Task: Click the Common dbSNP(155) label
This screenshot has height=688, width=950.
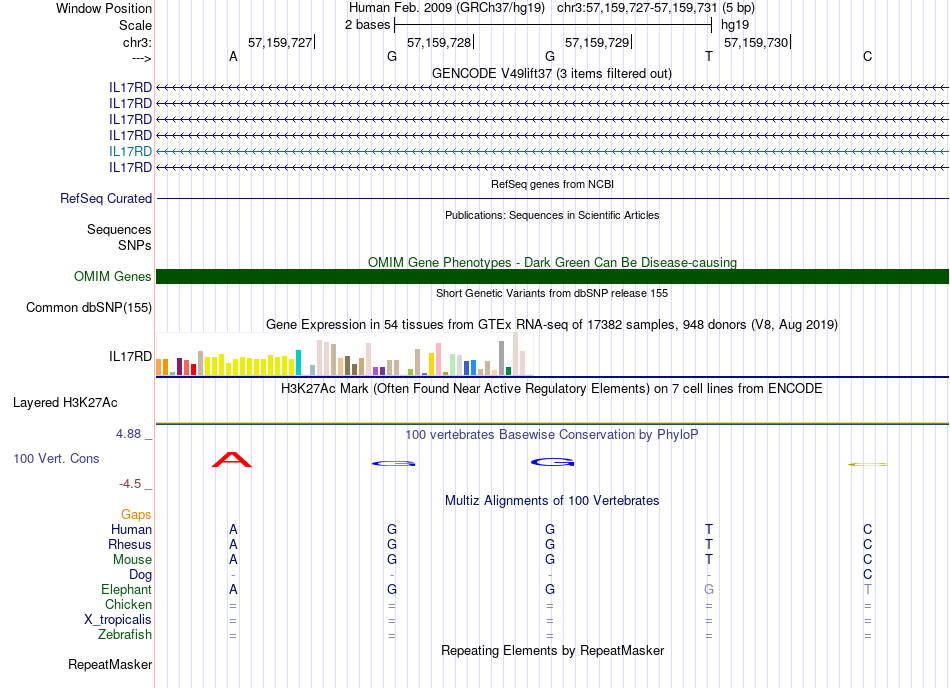Action: coord(88,307)
